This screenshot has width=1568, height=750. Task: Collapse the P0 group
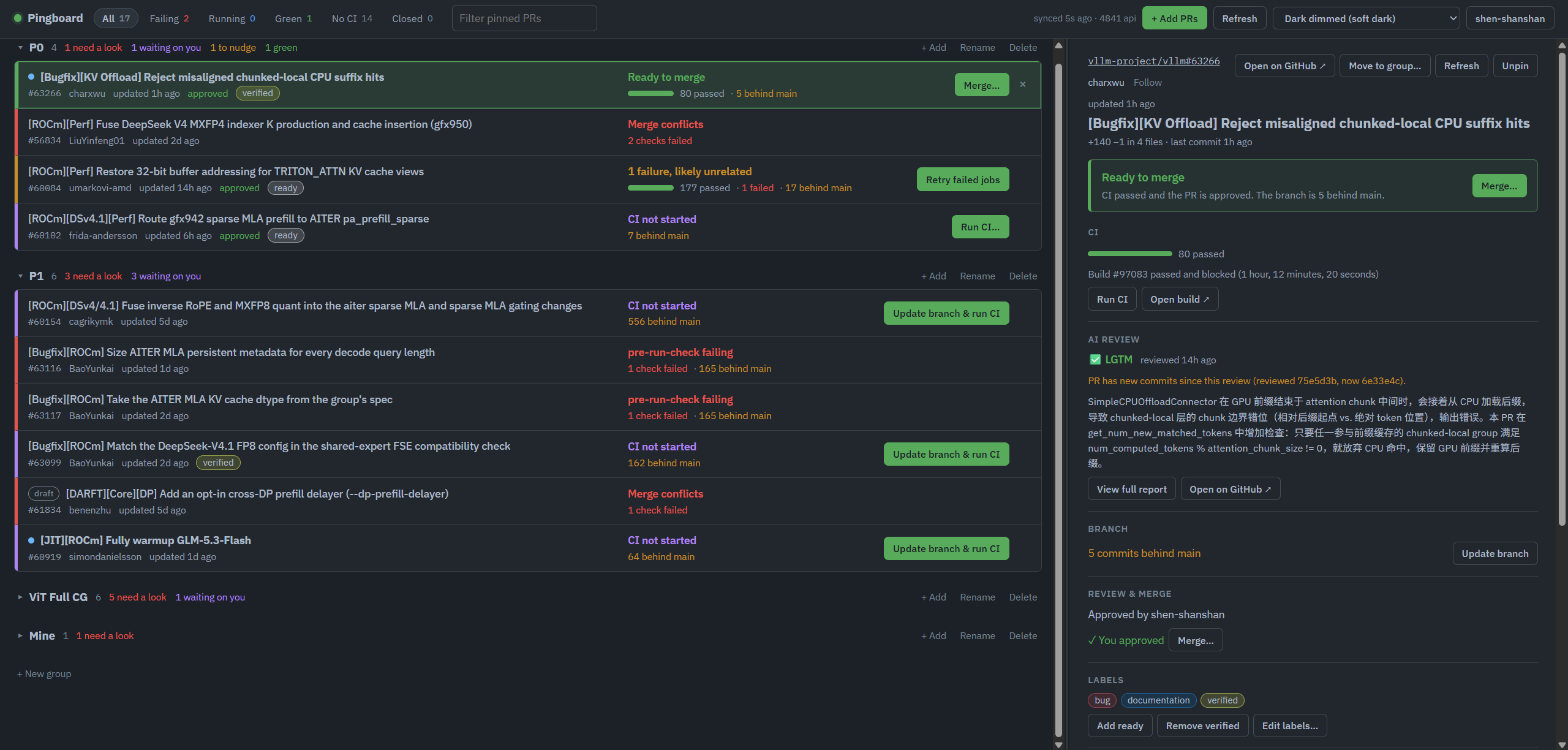tap(20, 48)
